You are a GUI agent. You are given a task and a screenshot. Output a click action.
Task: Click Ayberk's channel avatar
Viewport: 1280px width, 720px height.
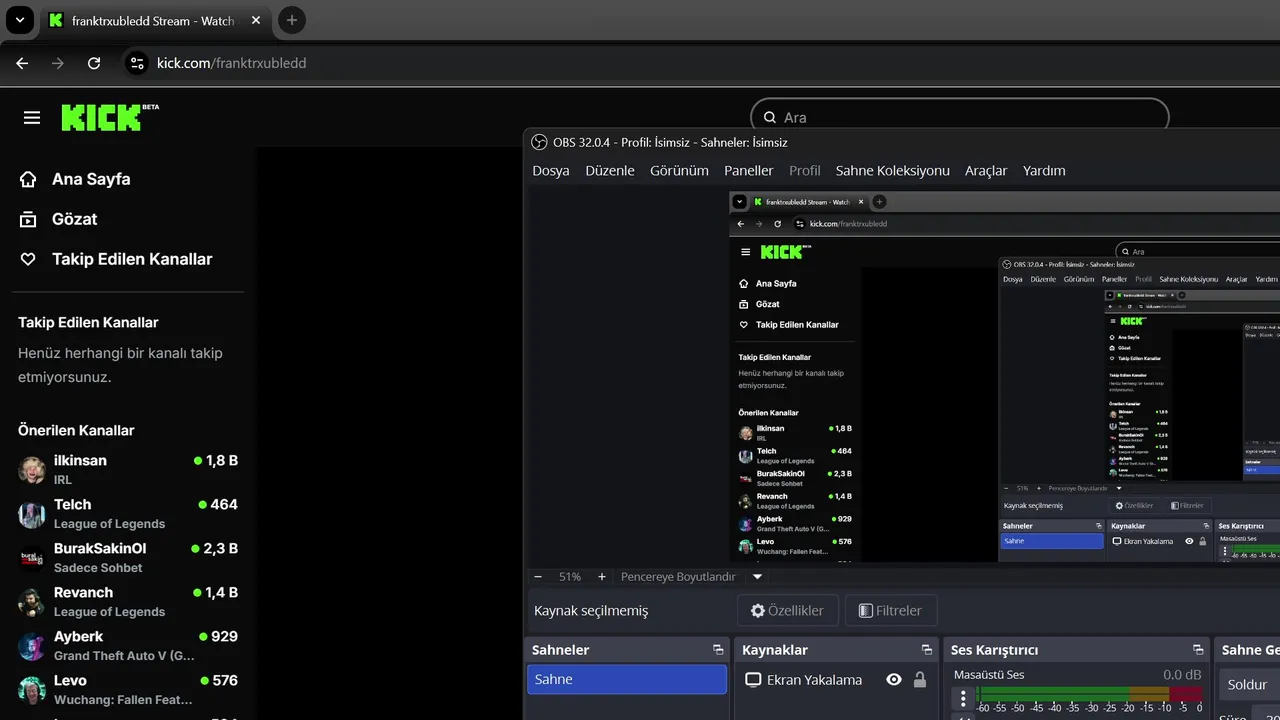(x=32, y=646)
